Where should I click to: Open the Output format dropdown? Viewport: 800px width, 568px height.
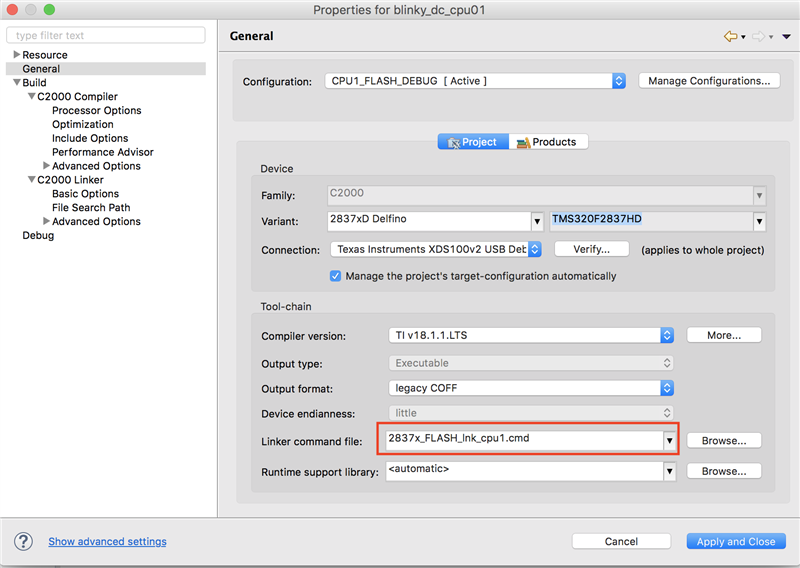click(x=667, y=388)
